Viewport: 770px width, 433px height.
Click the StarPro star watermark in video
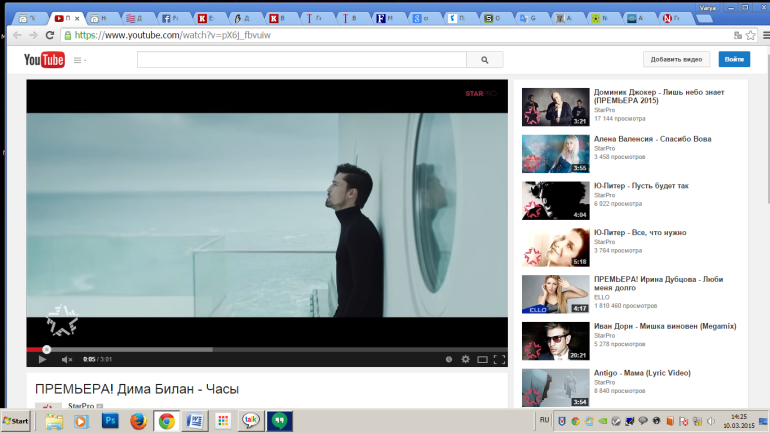62,321
